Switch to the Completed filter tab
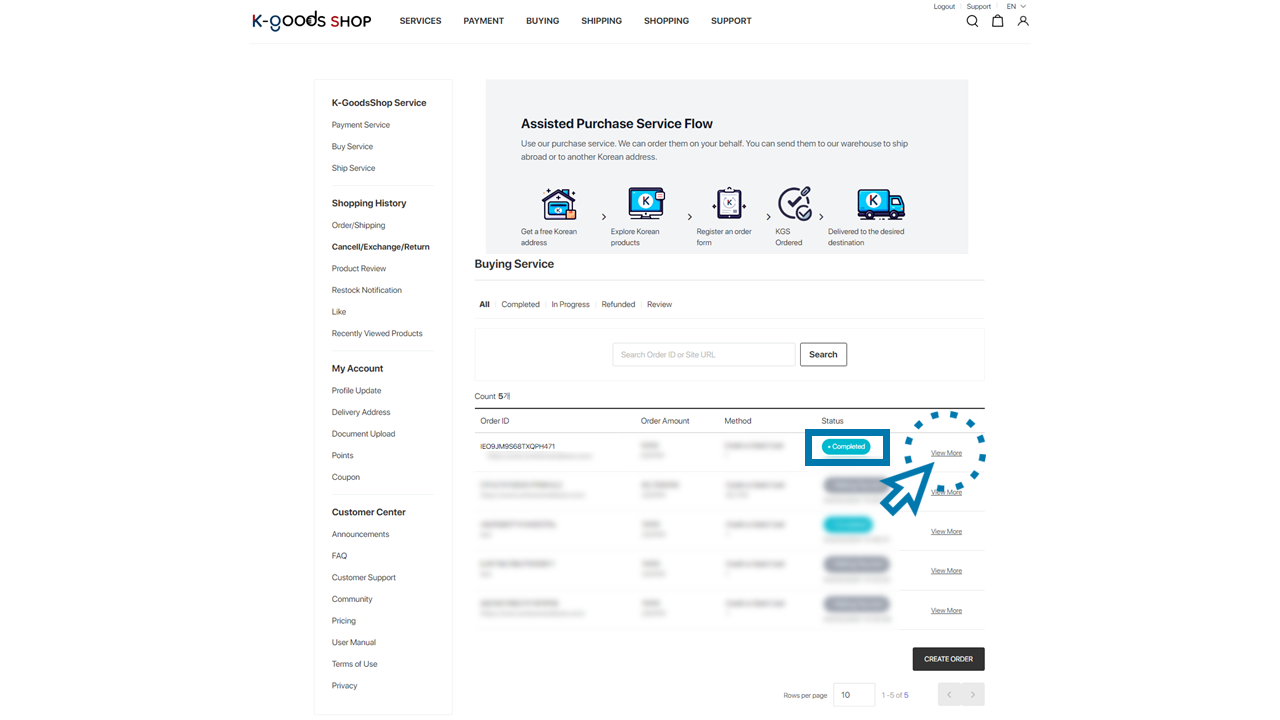Image resolution: width=1280 pixels, height=720 pixels. point(520,304)
